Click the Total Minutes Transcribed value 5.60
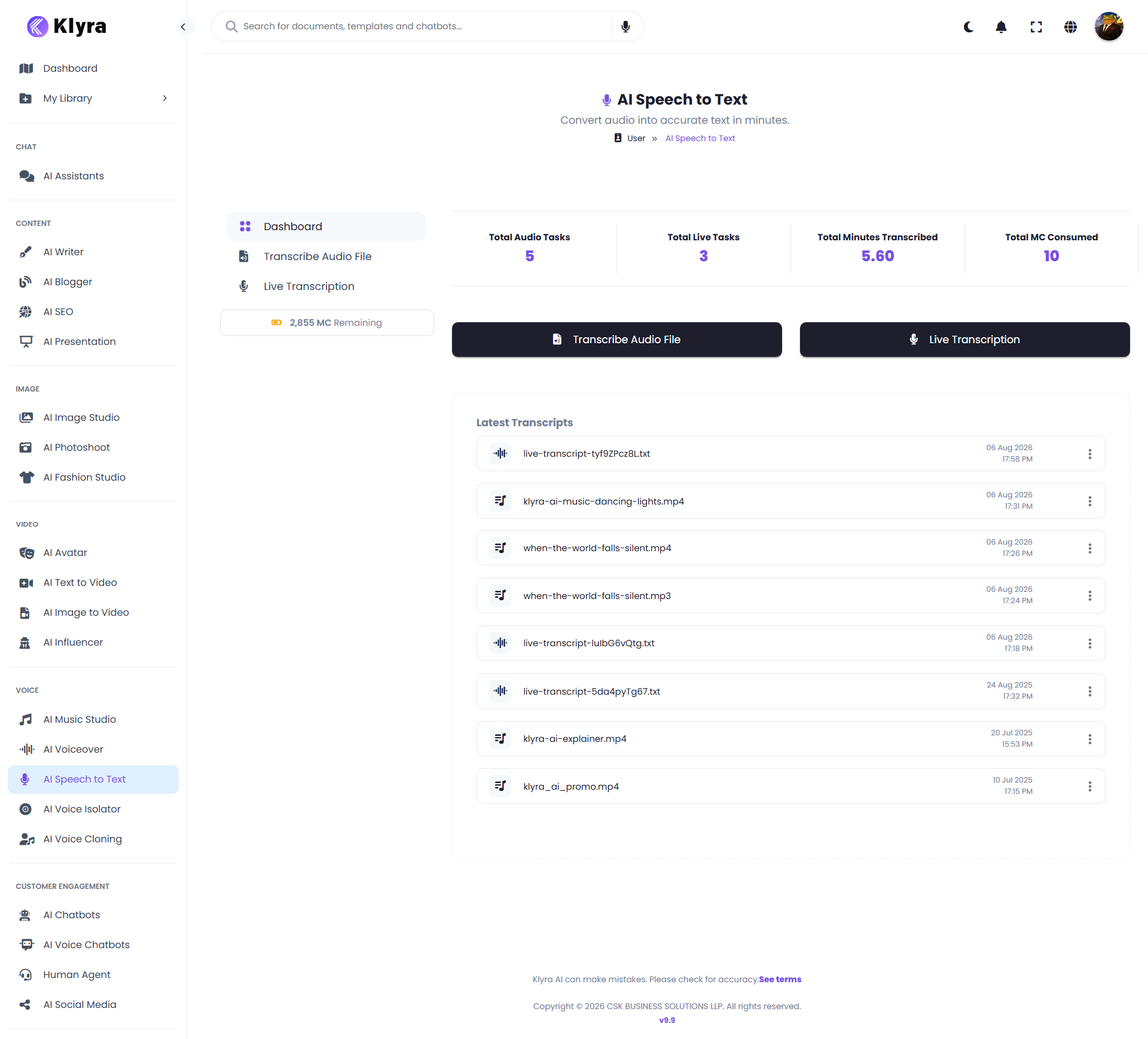The height and width of the screenshot is (1039, 1148). point(878,256)
